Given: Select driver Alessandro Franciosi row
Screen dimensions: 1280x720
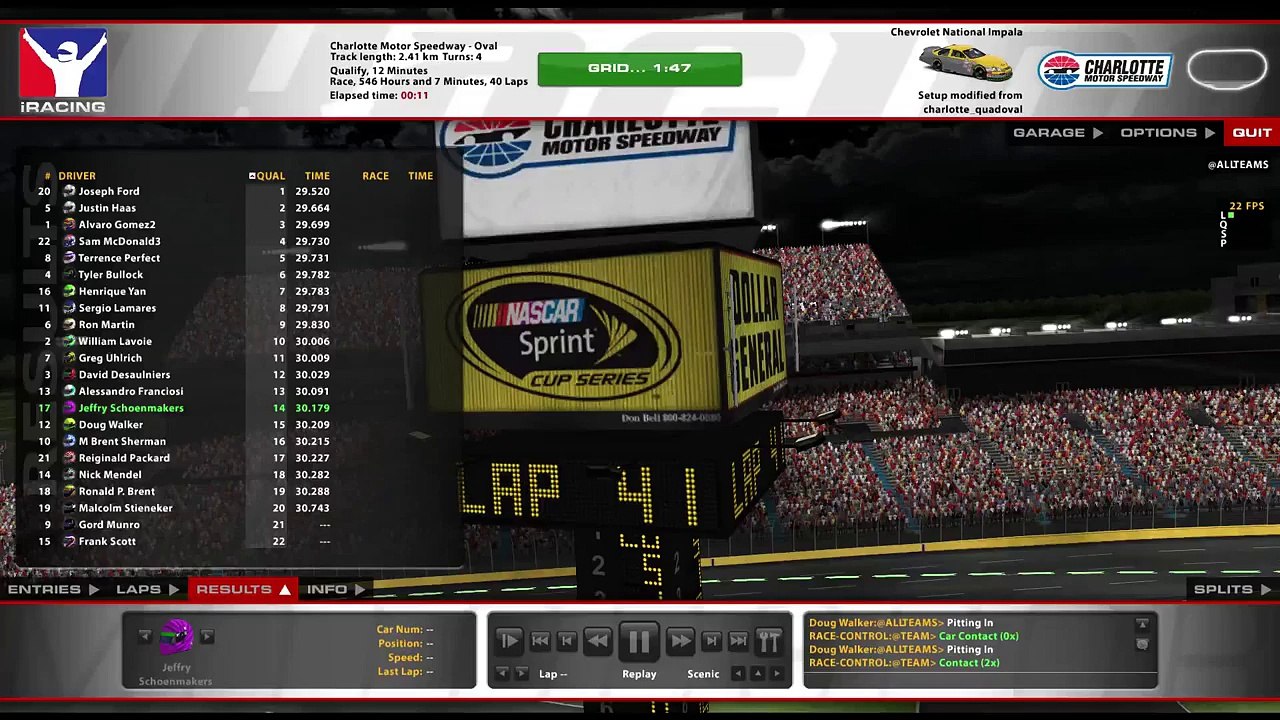Looking at the screenshot, I should (x=185, y=391).
